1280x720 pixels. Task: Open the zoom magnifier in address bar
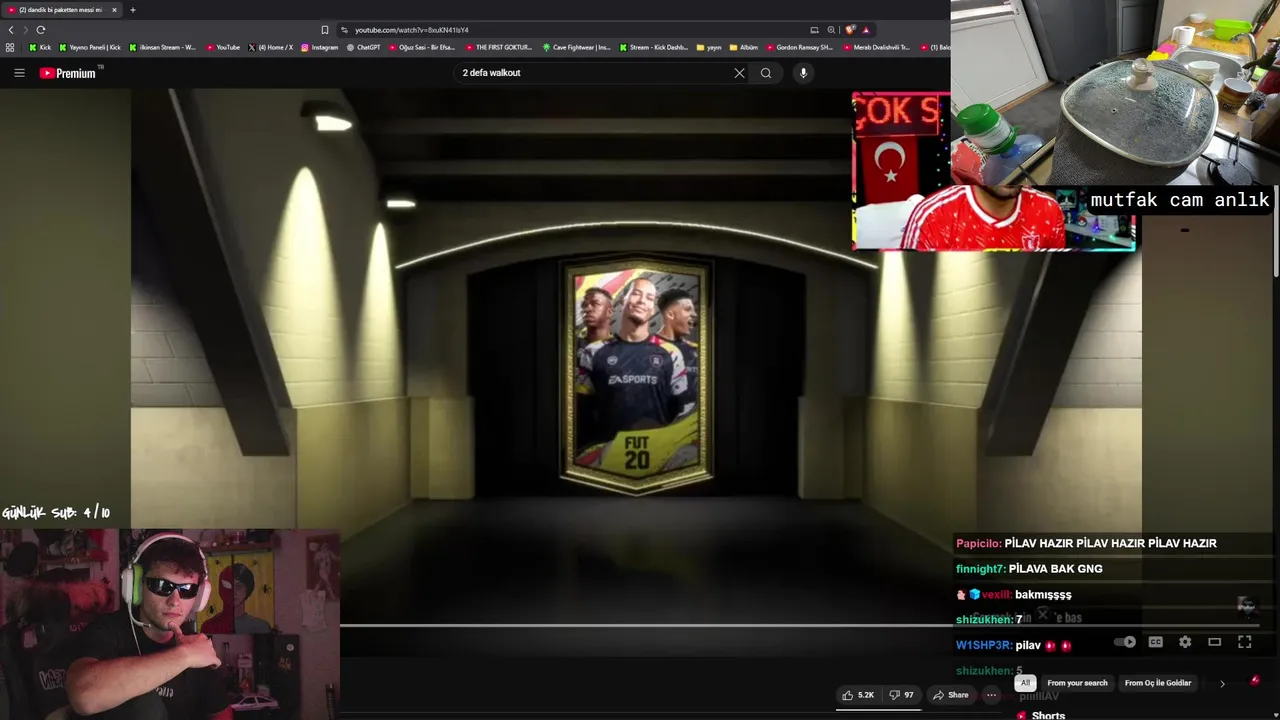831,30
